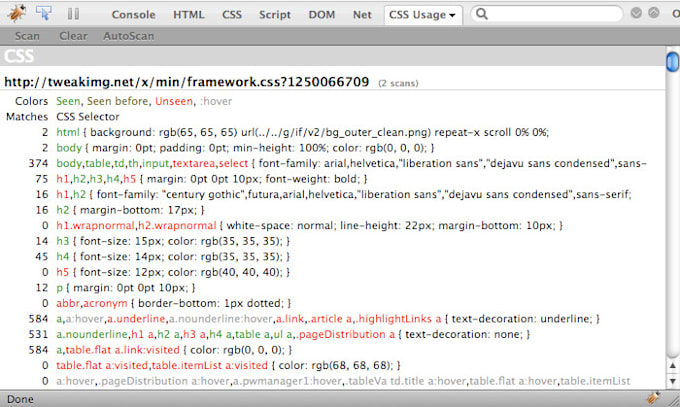
Task: Open the Net tab
Action: click(x=361, y=15)
